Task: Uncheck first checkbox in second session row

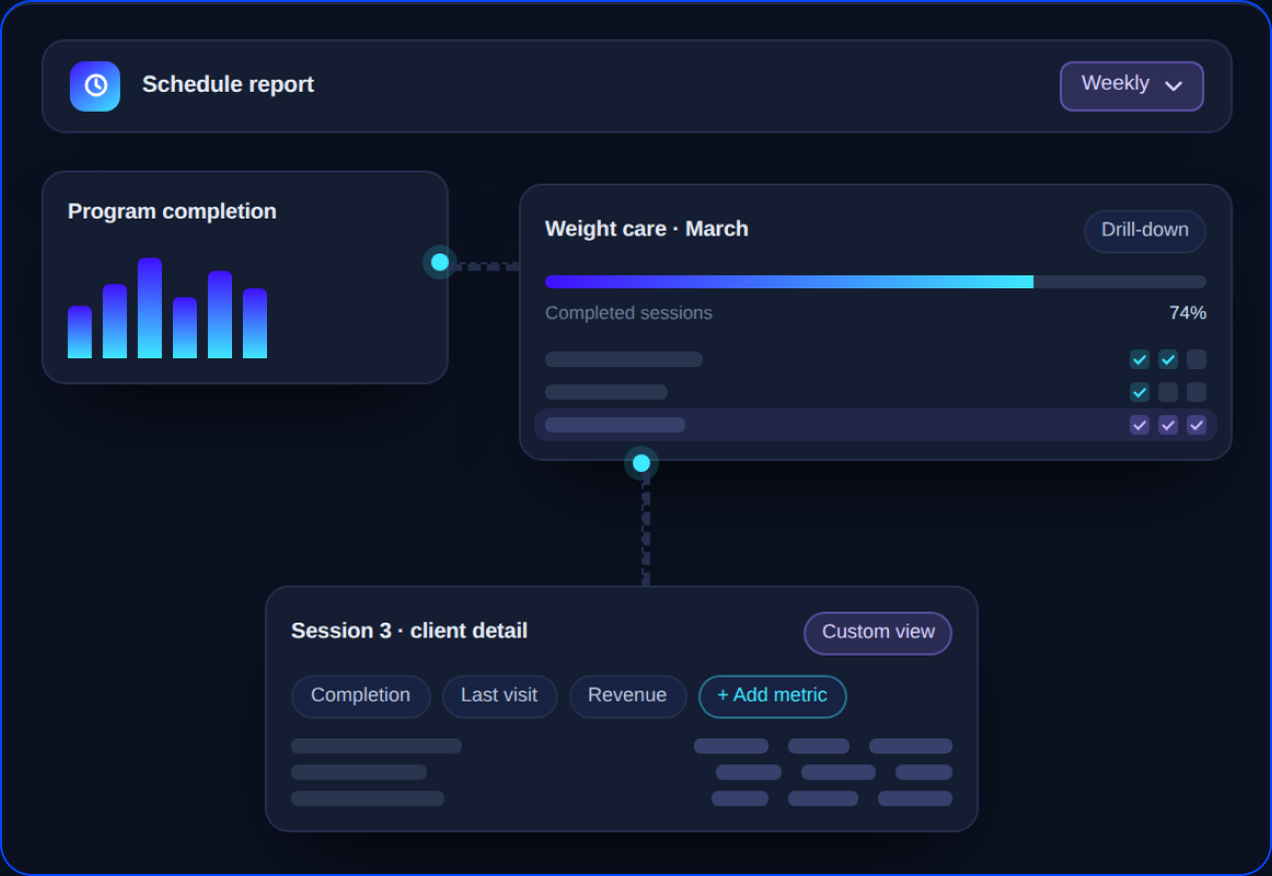Action: point(1139,392)
